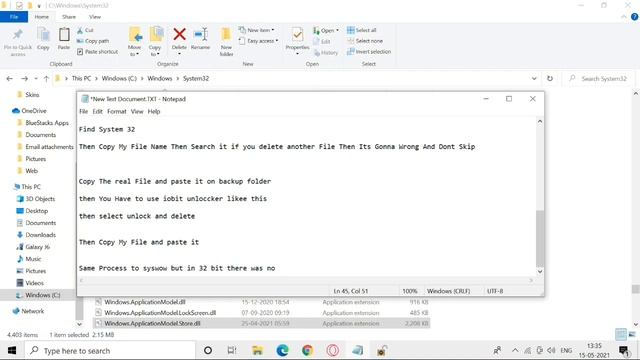The image size is (640, 360).
Task: Switch to the View ribbon tab
Action: tap(95, 17)
